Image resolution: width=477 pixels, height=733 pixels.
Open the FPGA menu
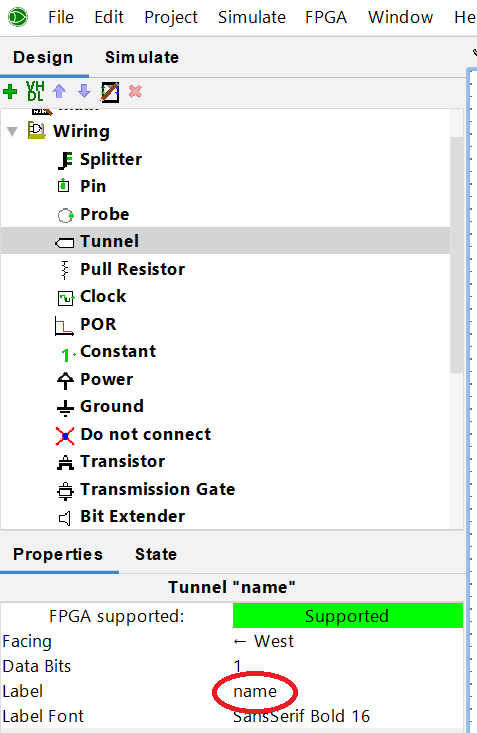[326, 17]
